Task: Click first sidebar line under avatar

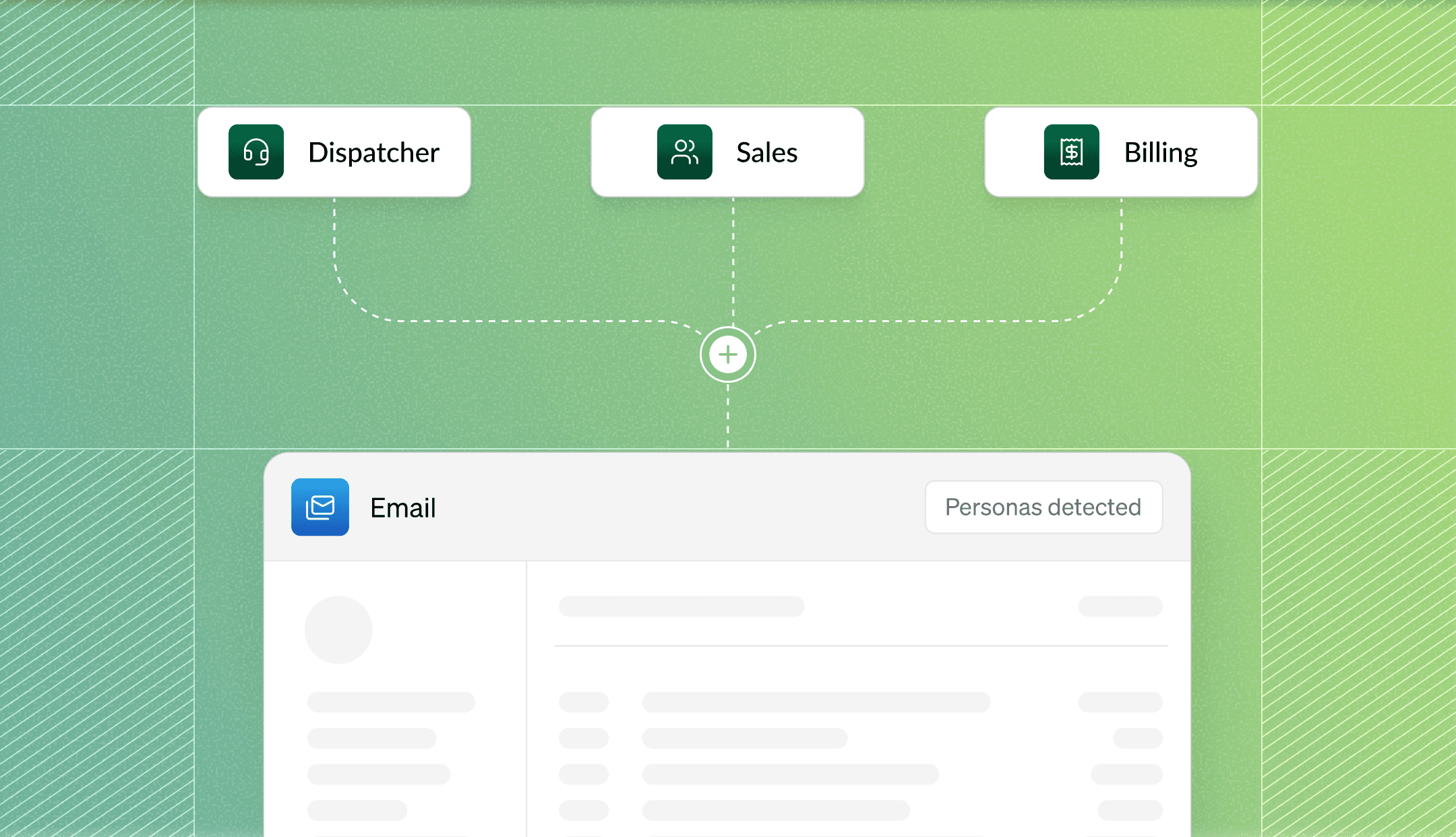Action: coord(391,702)
